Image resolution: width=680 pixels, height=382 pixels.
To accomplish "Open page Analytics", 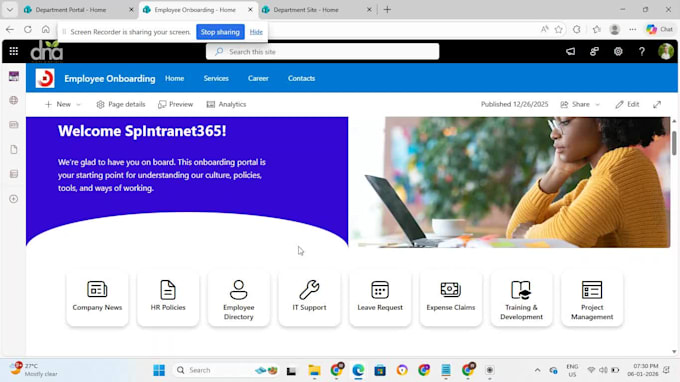I will point(226,104).
